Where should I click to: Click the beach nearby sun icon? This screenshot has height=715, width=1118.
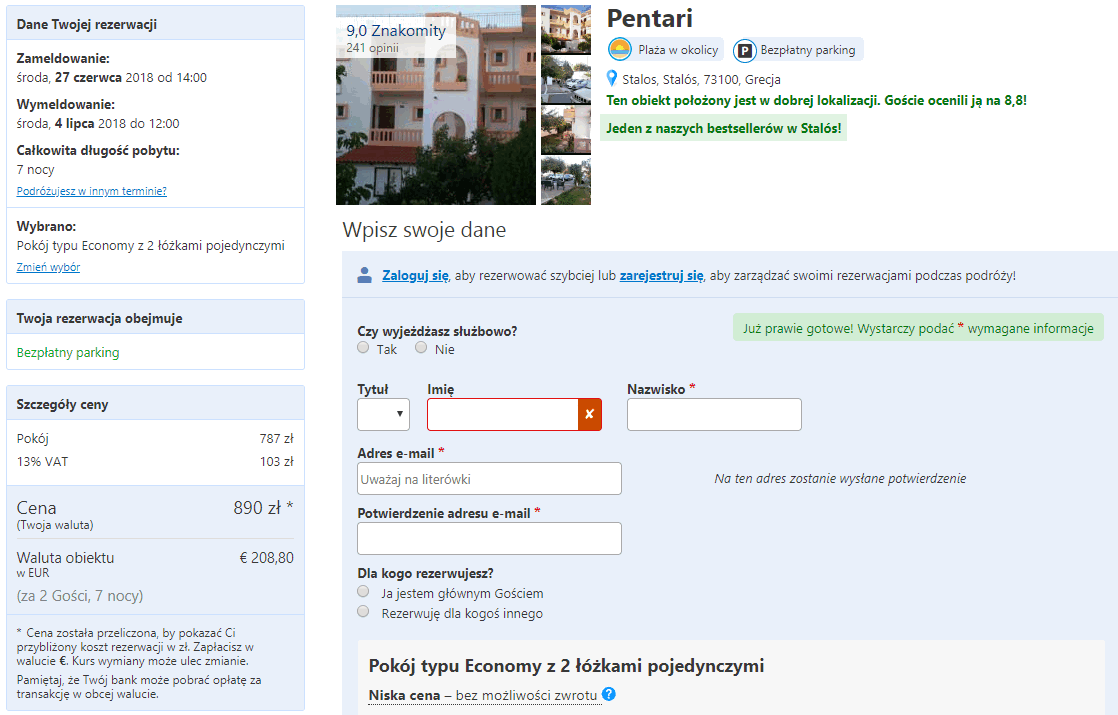pos(620,50)
